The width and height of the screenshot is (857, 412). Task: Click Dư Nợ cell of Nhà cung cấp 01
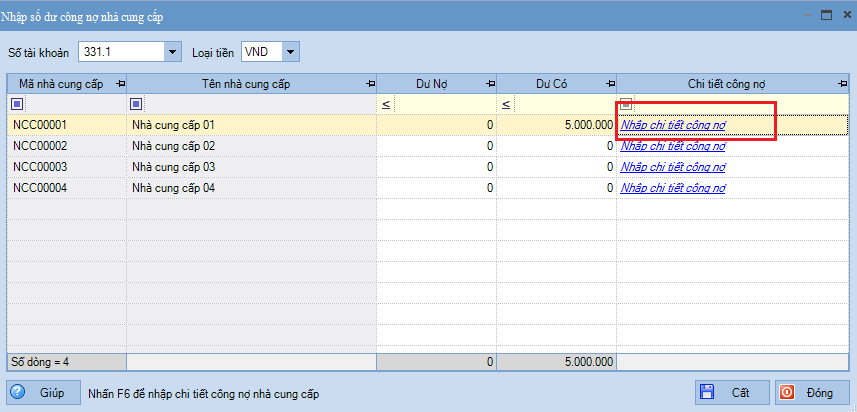click(437, 125)
